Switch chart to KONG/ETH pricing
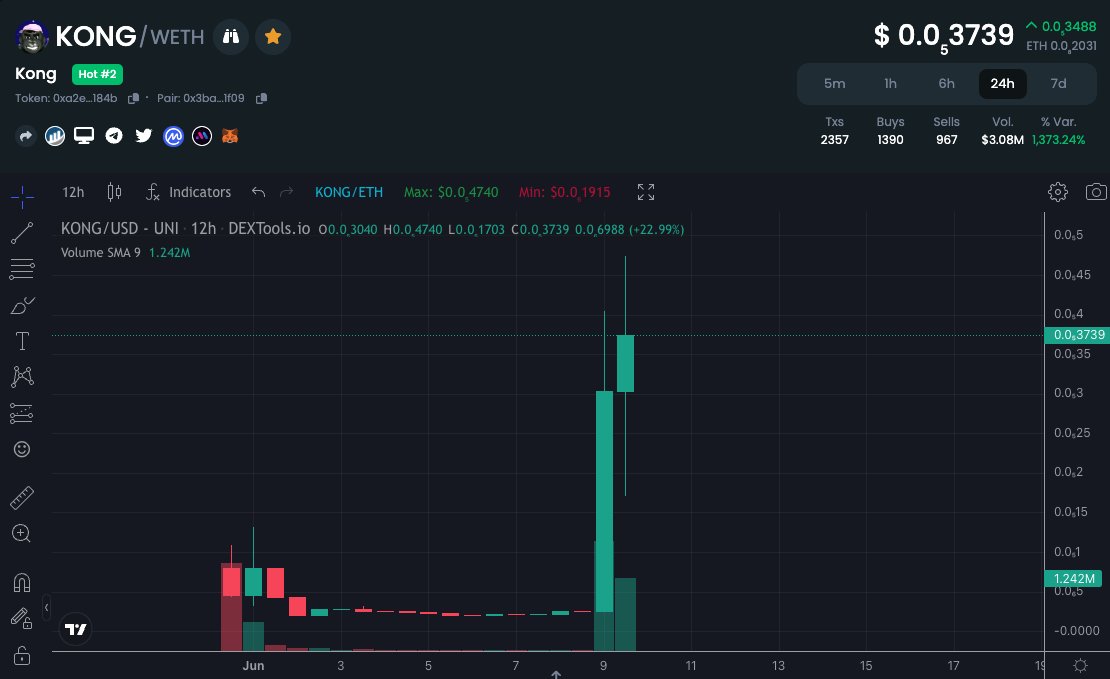This screenshot has width=1110, height=679. 349,192
